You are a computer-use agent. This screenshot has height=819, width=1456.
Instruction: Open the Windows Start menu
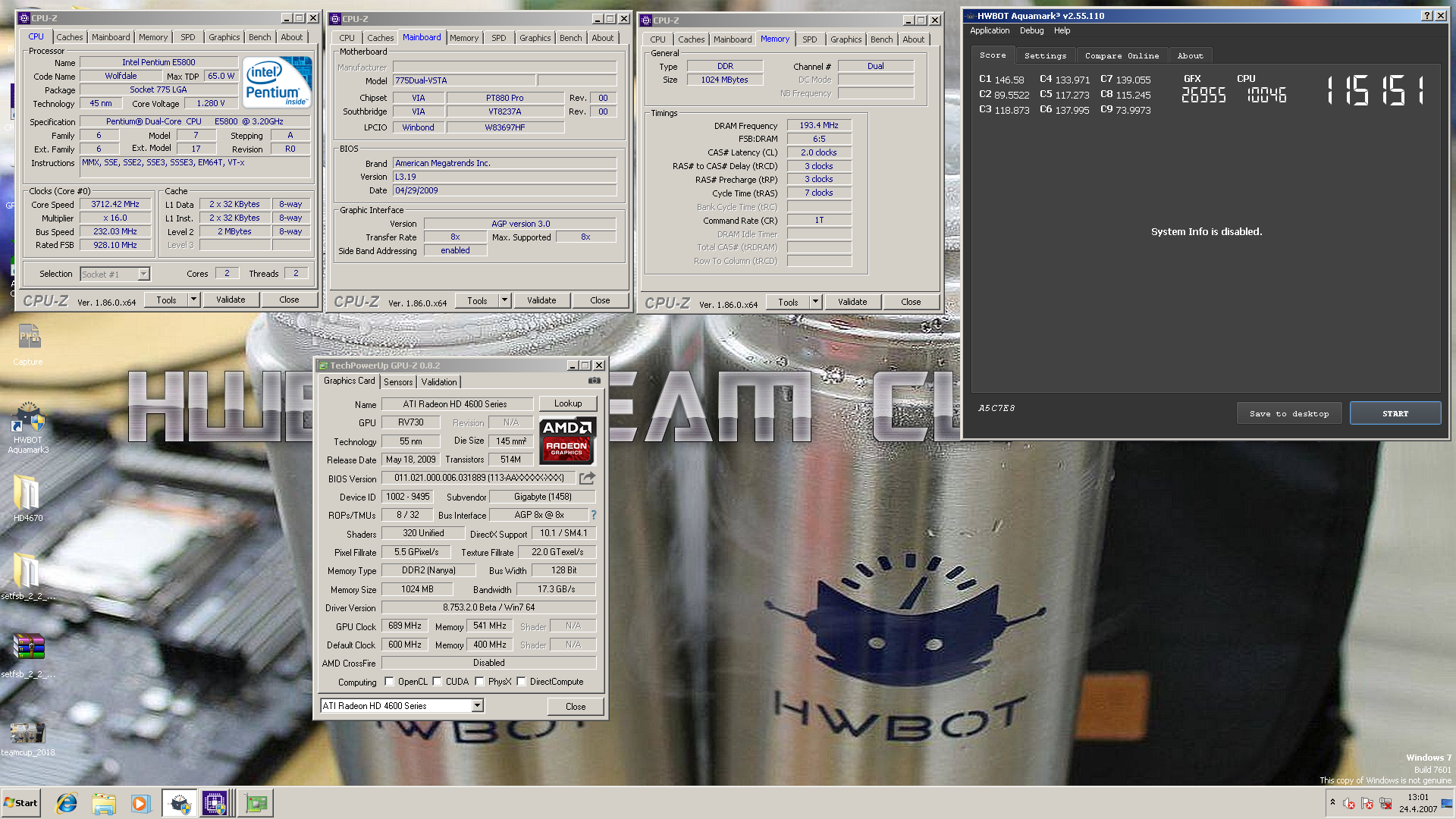(x=21, y=803)
